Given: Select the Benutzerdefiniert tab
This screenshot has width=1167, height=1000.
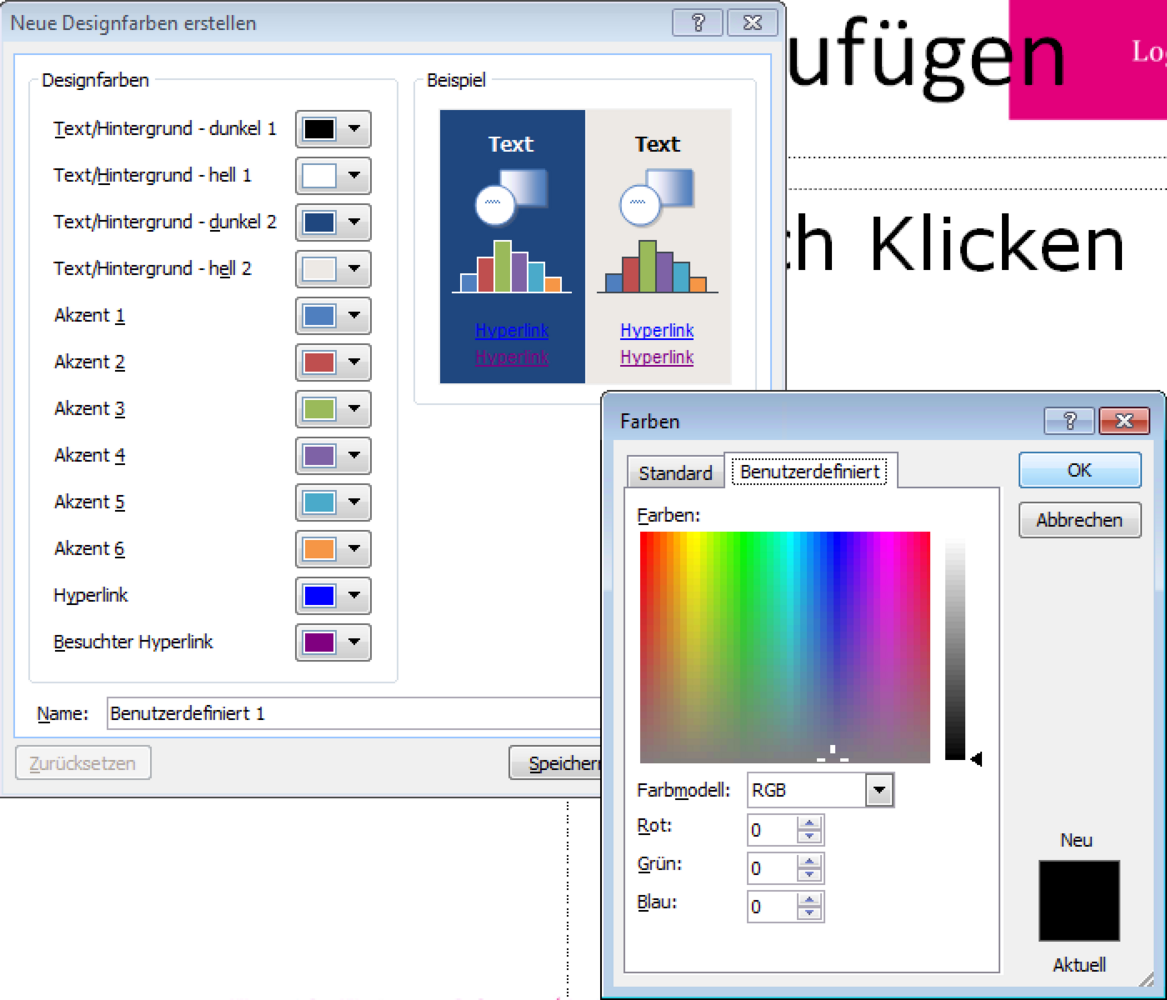Looking at the screenshot, I should tap(810, 471).
